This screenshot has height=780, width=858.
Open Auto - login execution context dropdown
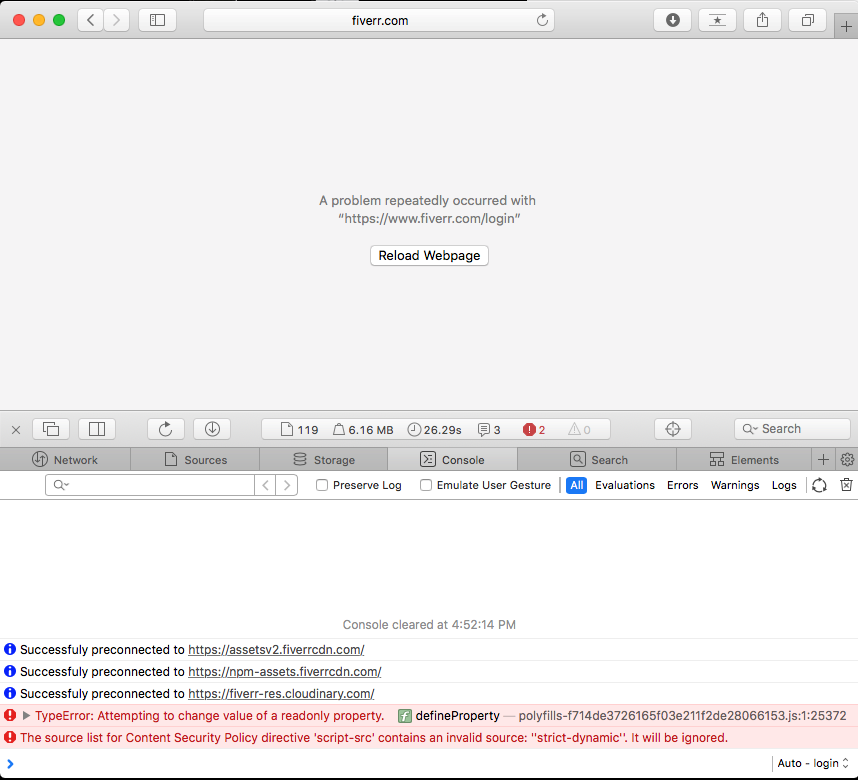[x=813, y=763]
